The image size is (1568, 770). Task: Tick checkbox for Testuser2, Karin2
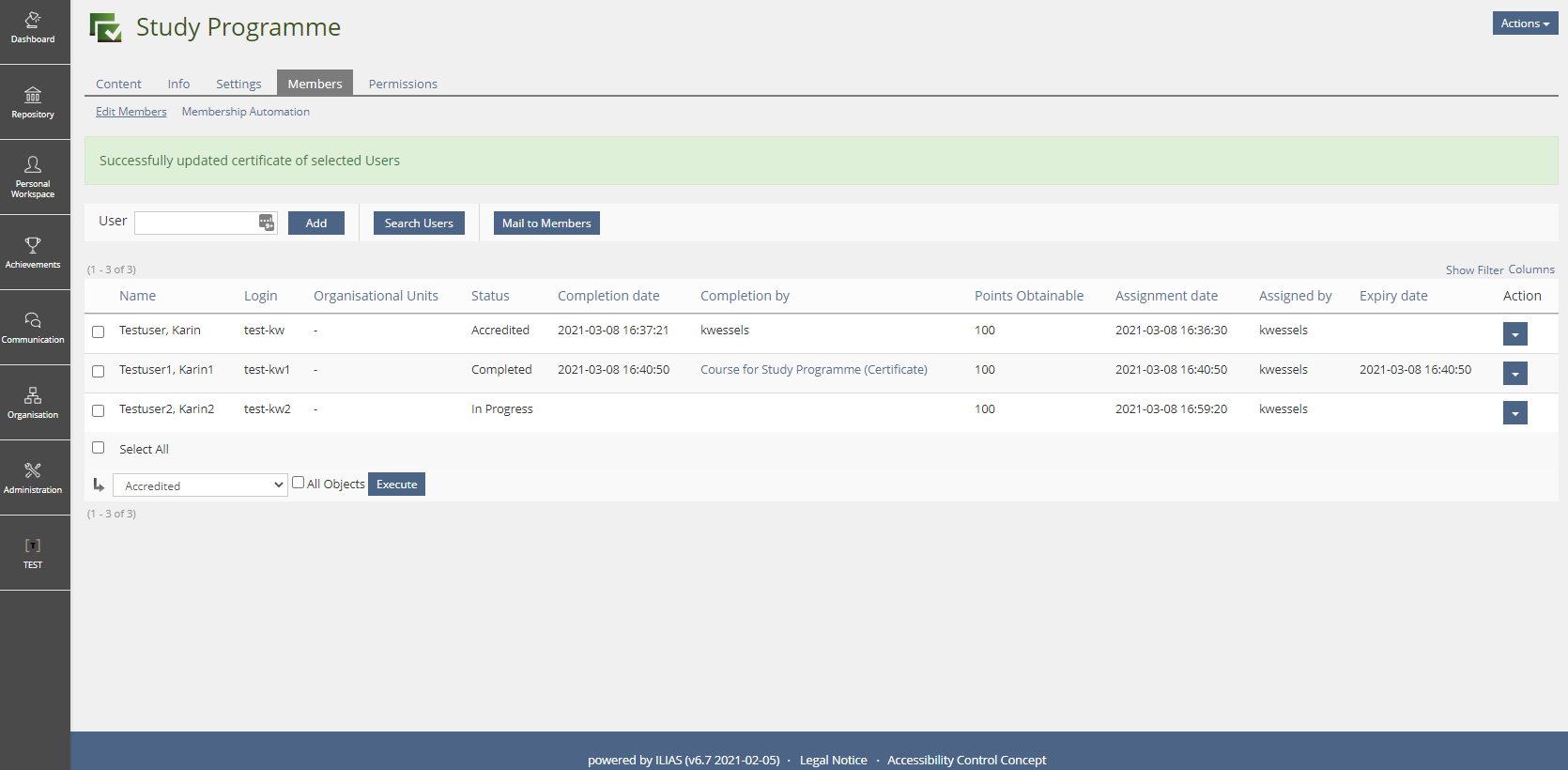tap(99, 410)
